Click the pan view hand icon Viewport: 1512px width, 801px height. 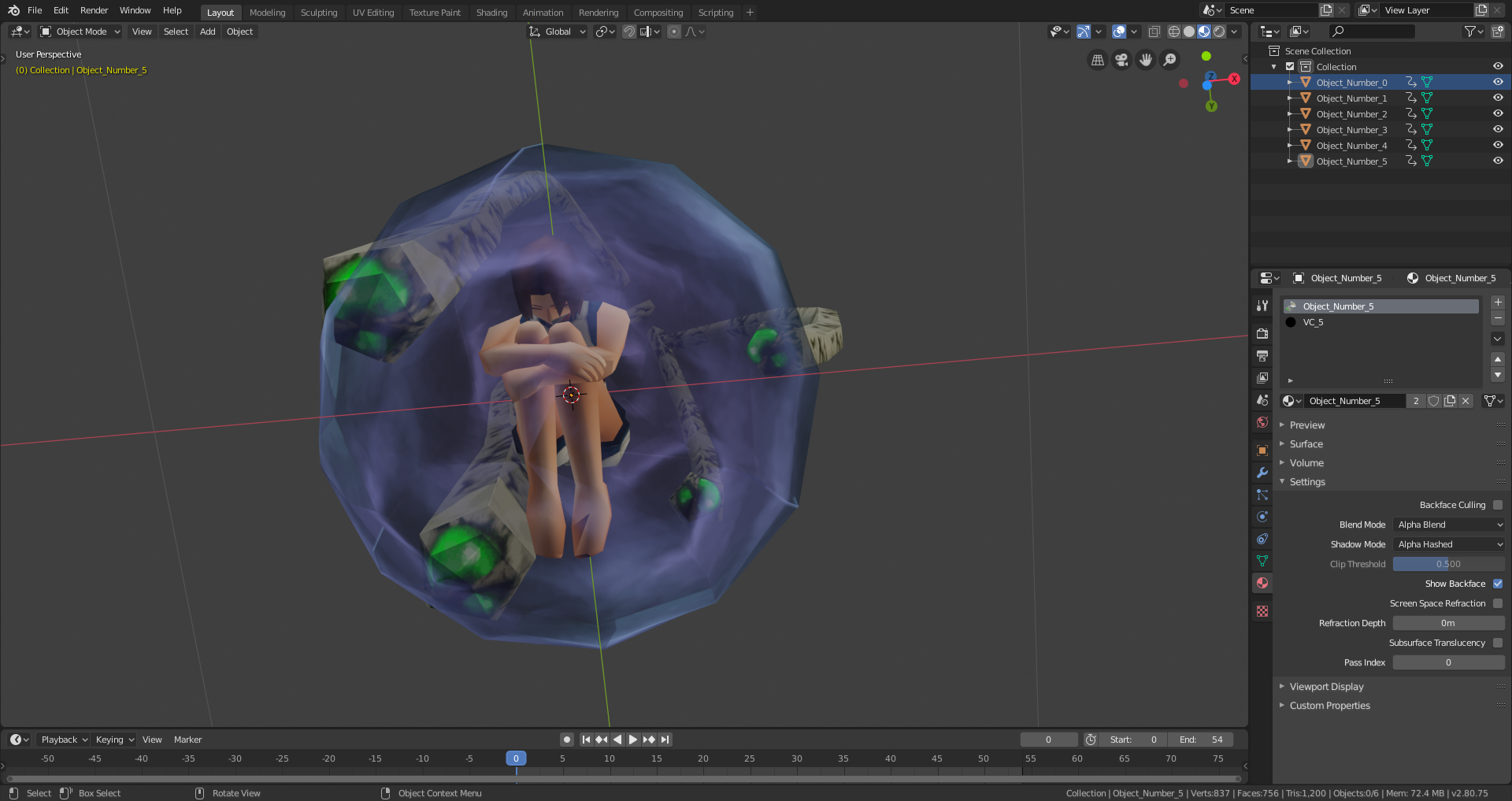(x=1146, y=60)
